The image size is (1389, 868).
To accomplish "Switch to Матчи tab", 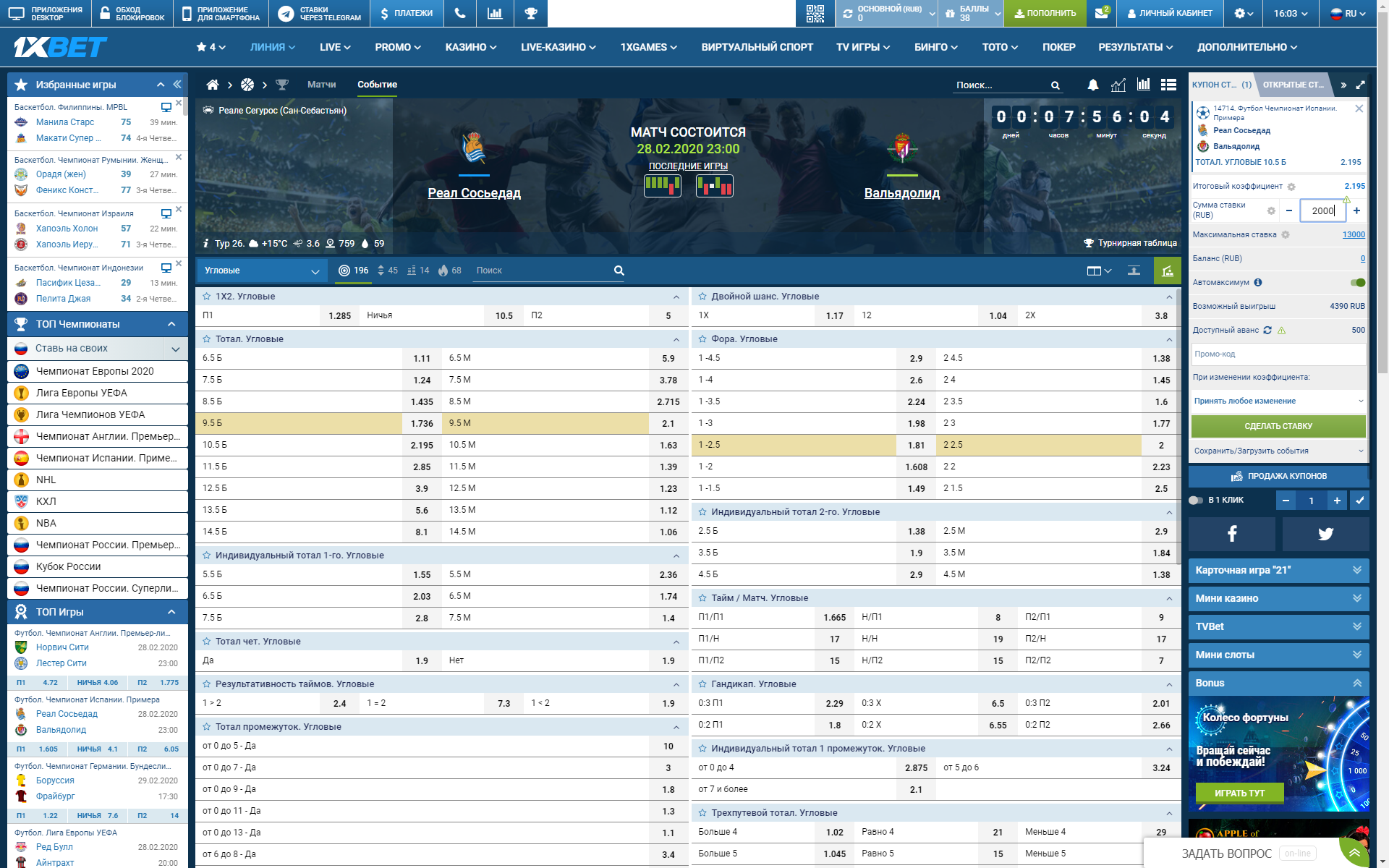I will point(322,85).
